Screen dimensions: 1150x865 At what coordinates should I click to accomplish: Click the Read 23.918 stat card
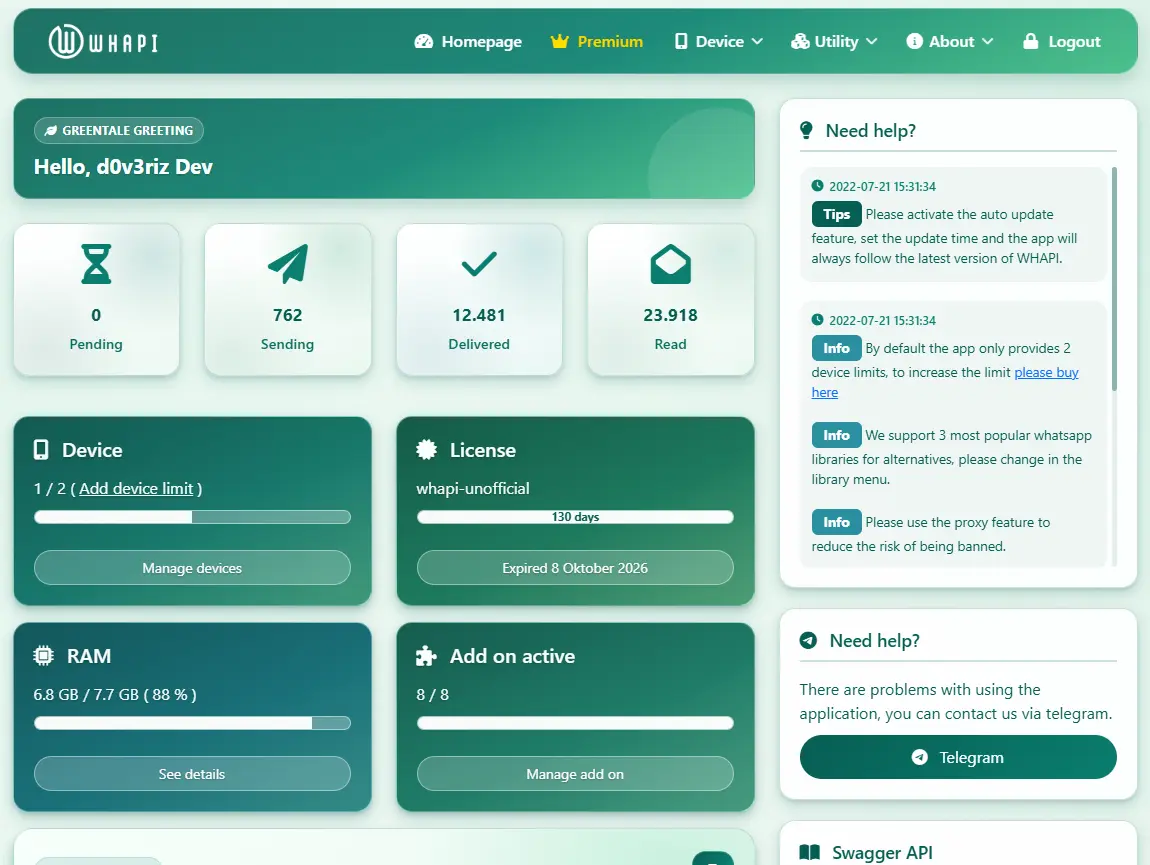[x=670, y=300]
